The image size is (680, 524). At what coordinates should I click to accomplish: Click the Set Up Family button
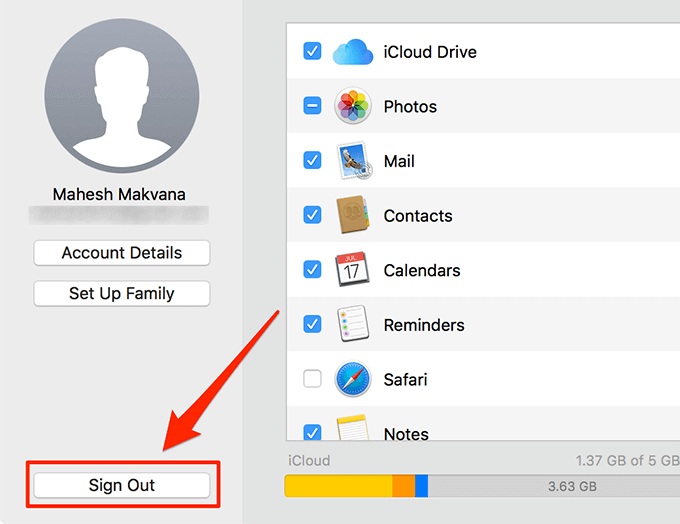(122, 294)
